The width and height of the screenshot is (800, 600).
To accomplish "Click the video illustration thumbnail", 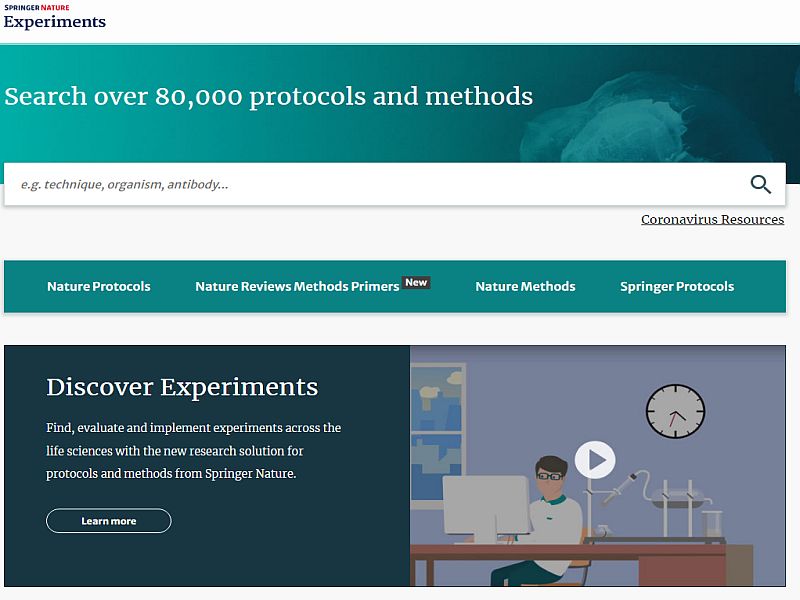I will (597, 466).
